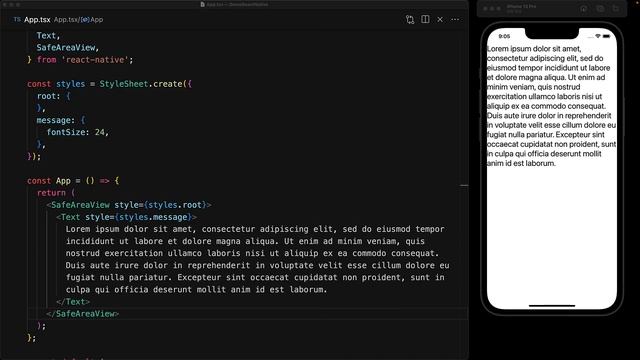Click the iPhone 13 Pro Simulator title

pos(521,7)
